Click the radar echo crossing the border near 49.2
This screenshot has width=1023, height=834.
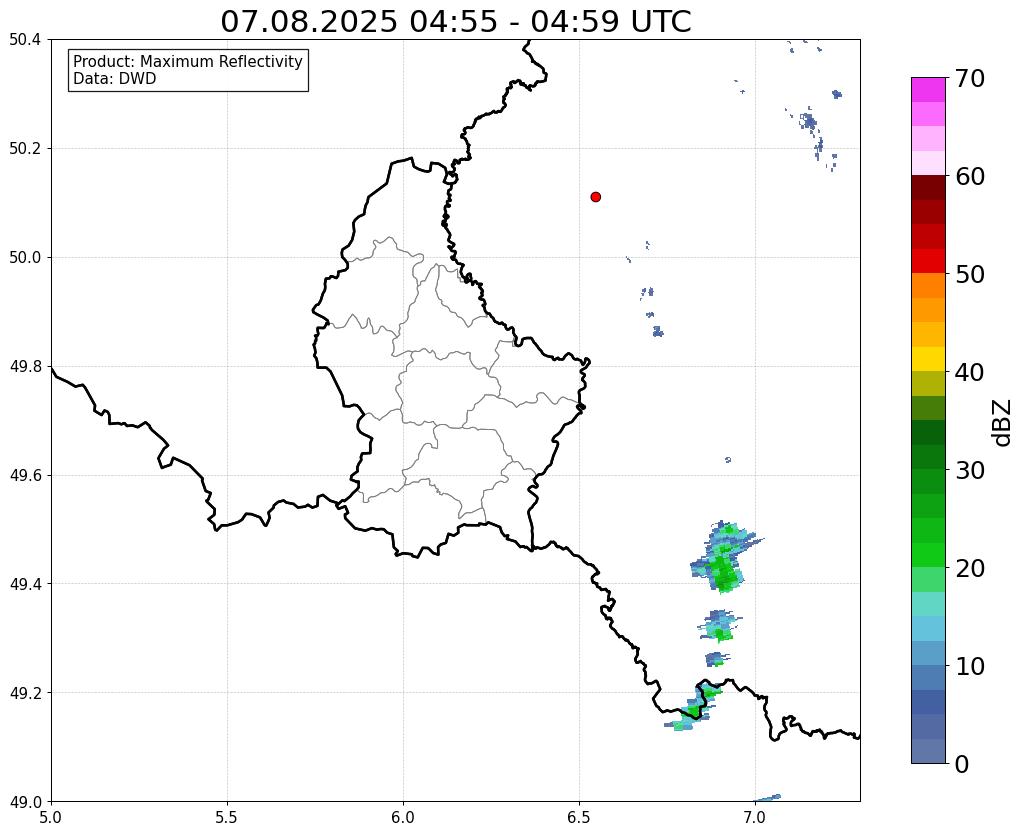click(694, 707)
